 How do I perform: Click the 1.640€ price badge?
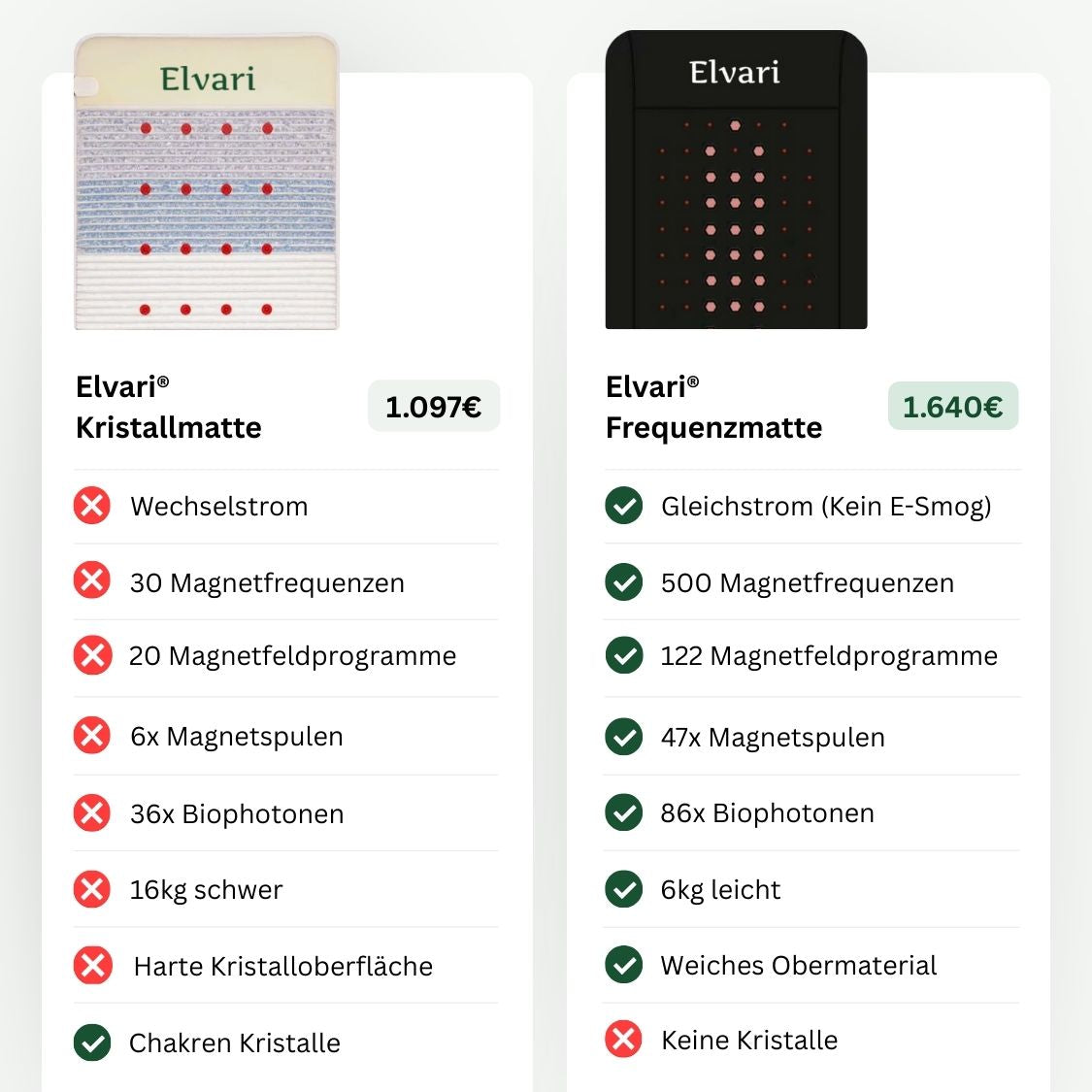[952, 406]
